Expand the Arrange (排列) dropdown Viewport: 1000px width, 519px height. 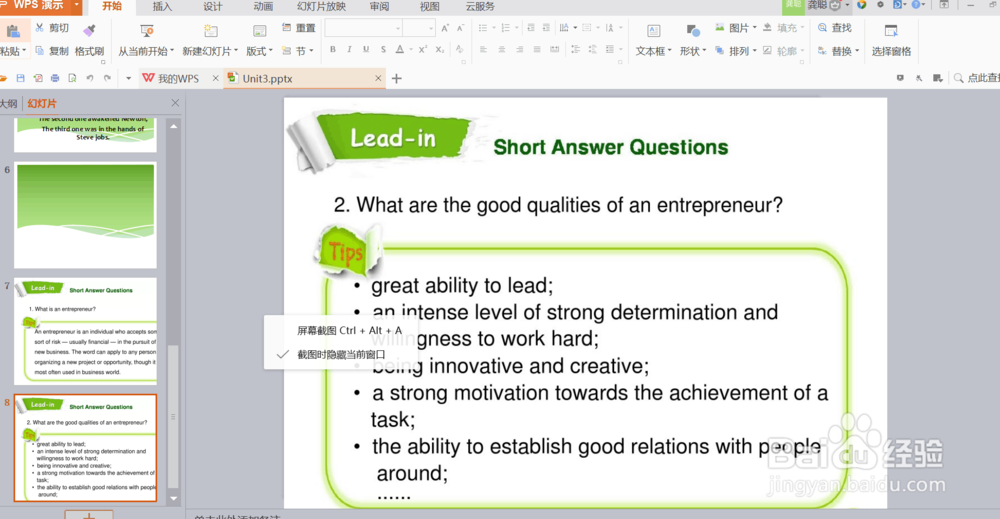[x=754, y=51]
